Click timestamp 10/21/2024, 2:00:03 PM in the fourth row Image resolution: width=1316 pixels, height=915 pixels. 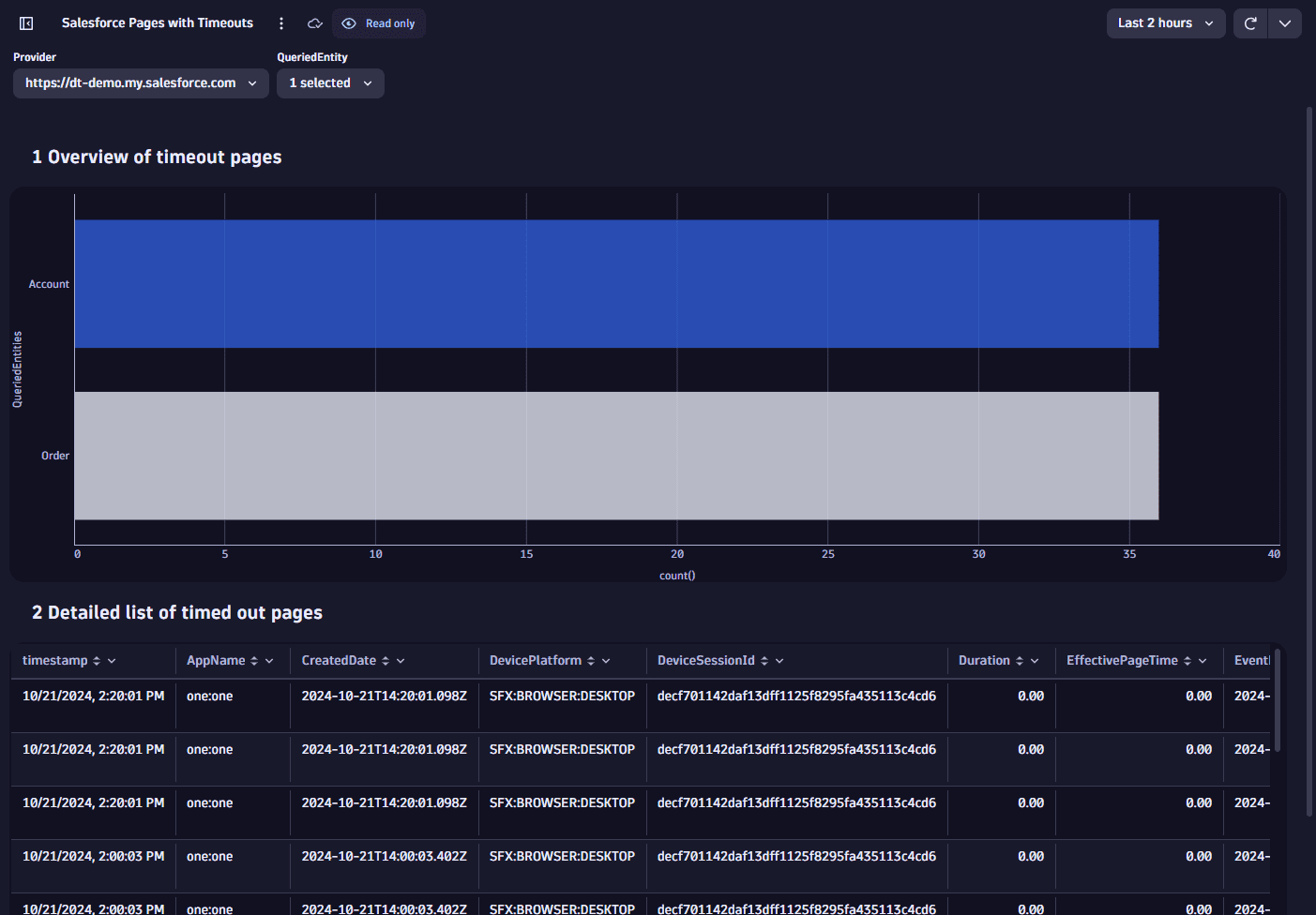point(94,857)
